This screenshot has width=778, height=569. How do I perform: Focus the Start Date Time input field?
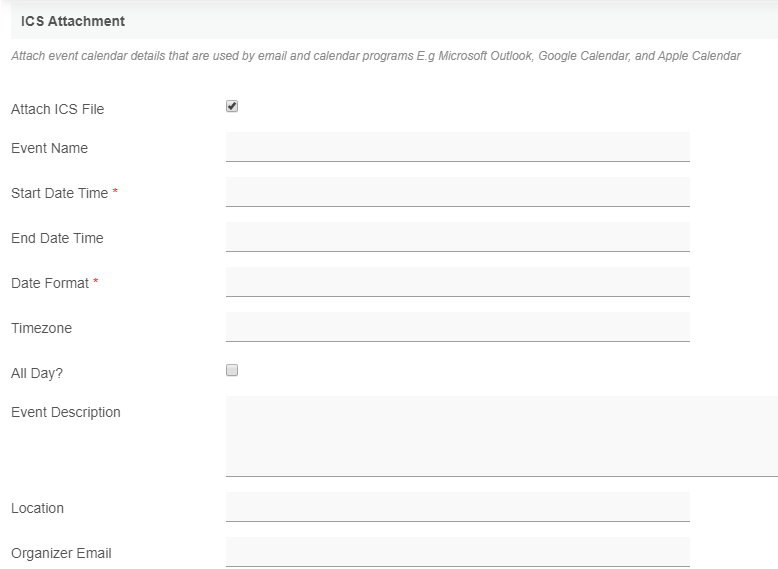[x=457, y=192]
